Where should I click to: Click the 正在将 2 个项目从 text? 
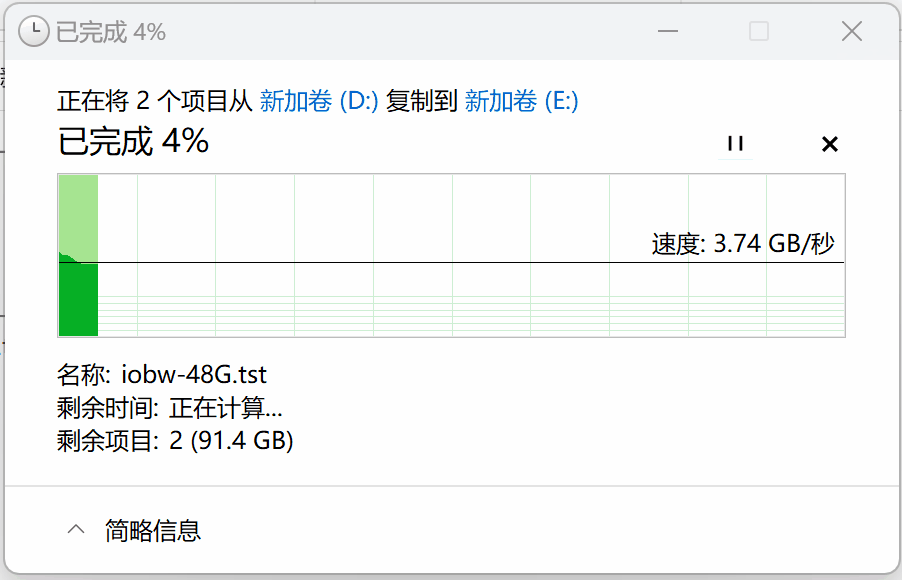[156, 101]
